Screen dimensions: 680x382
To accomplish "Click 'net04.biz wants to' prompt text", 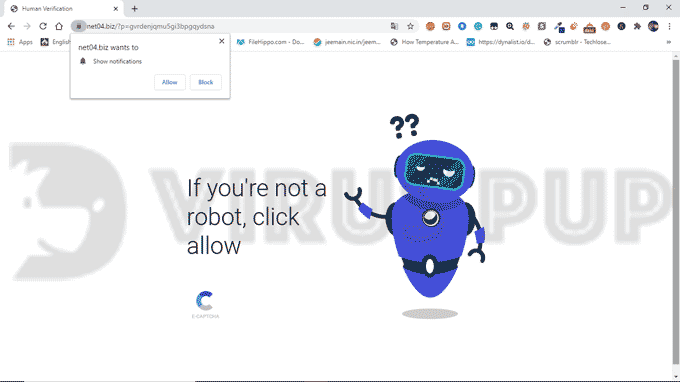I will click(108, 48).
